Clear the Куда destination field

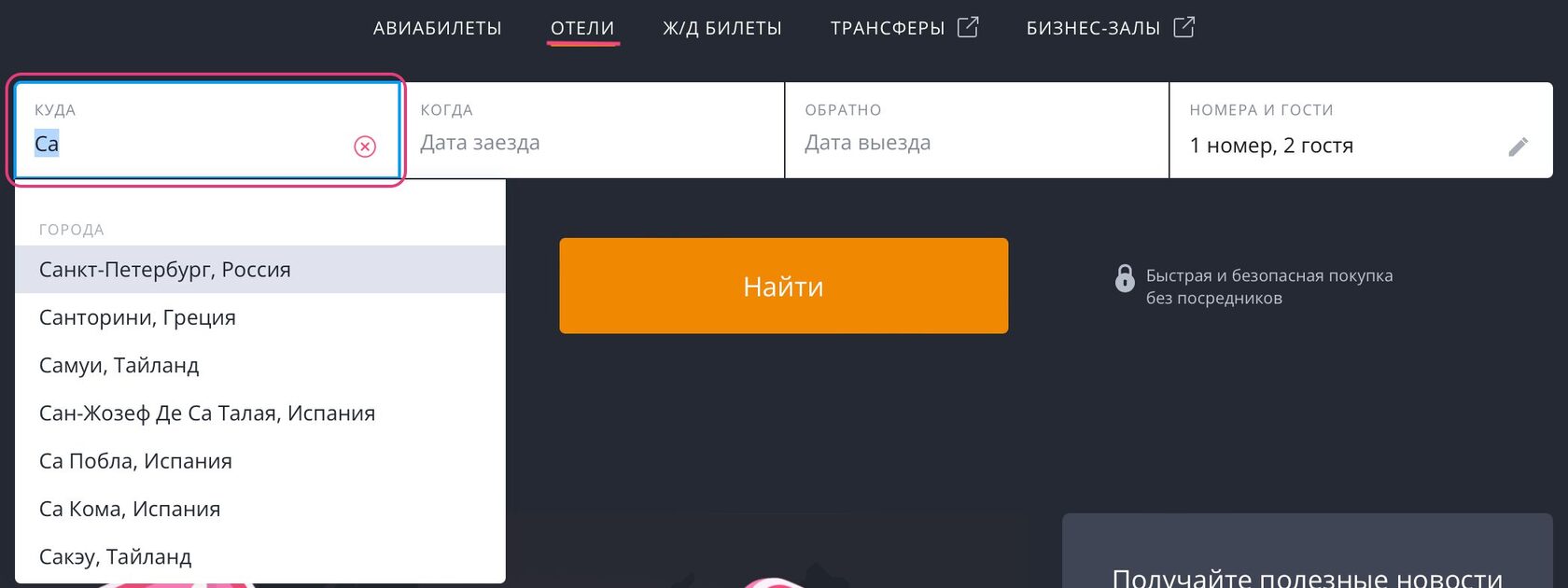point(365,147)
